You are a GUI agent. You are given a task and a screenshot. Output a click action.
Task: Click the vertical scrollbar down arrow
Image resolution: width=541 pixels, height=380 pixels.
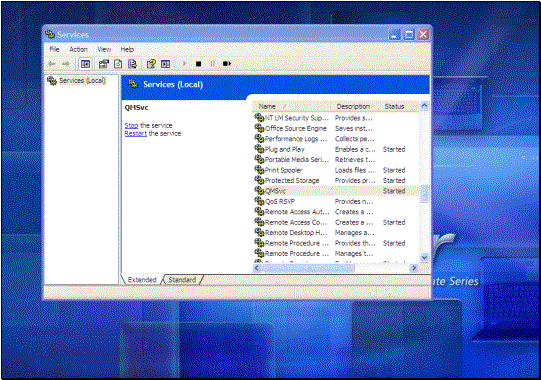424,257
